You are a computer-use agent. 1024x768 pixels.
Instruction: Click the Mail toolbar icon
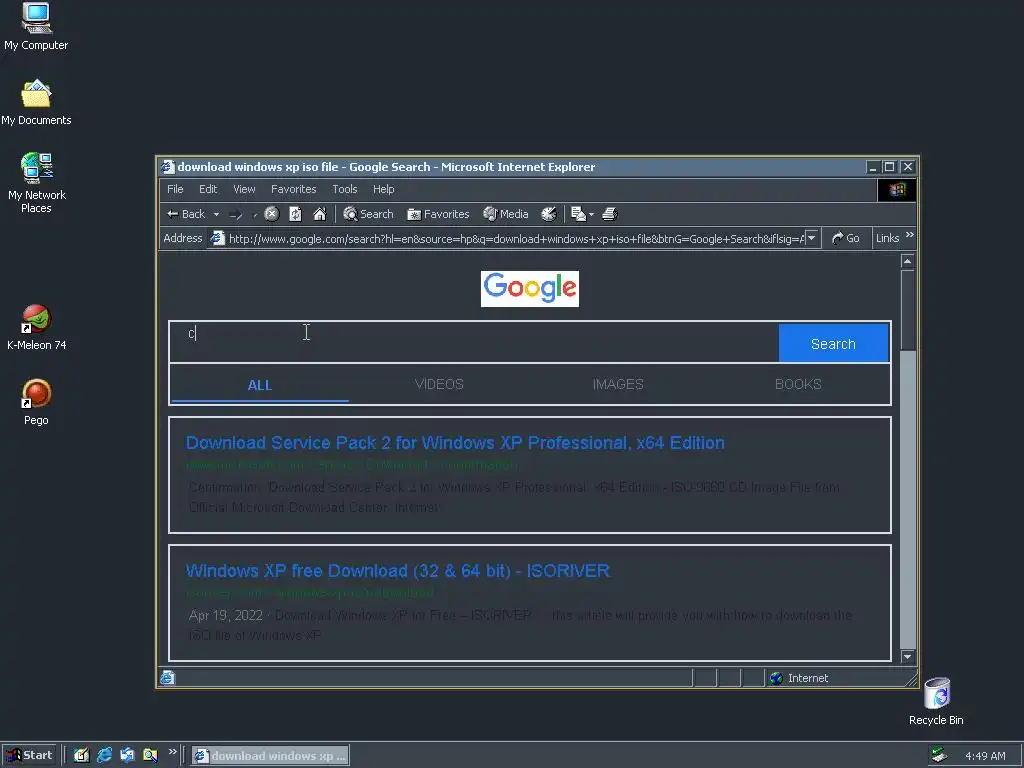pyautogui.click(x=578, y=214)
